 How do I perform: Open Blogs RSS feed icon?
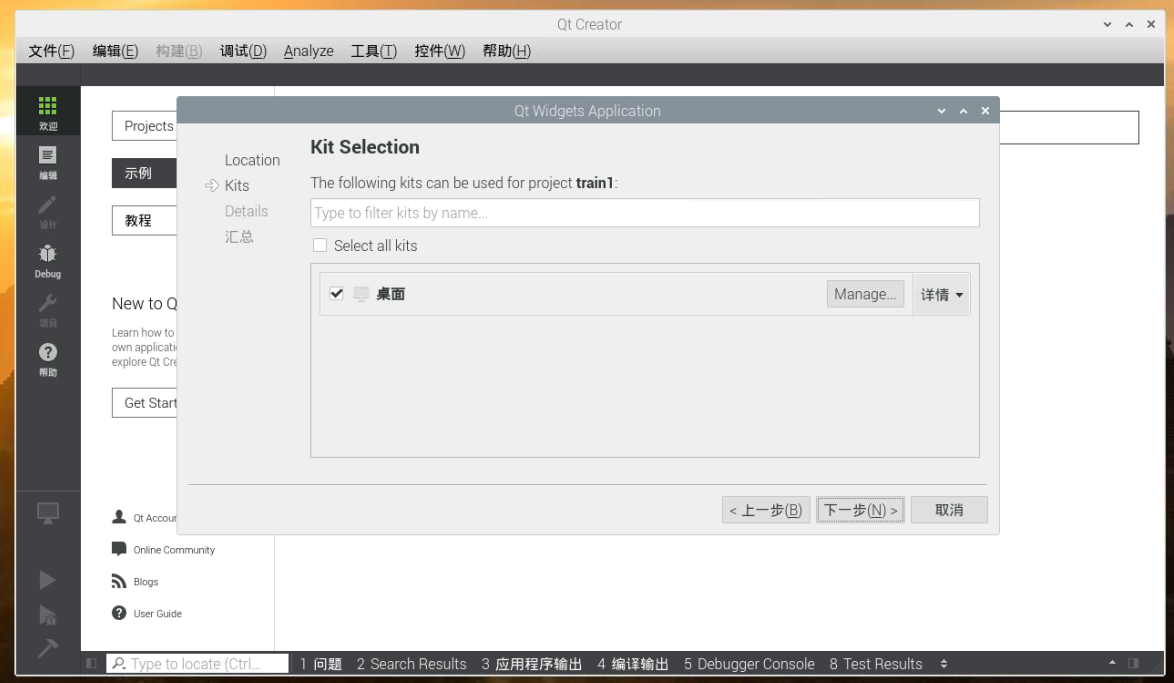click(x=119, y=581)
